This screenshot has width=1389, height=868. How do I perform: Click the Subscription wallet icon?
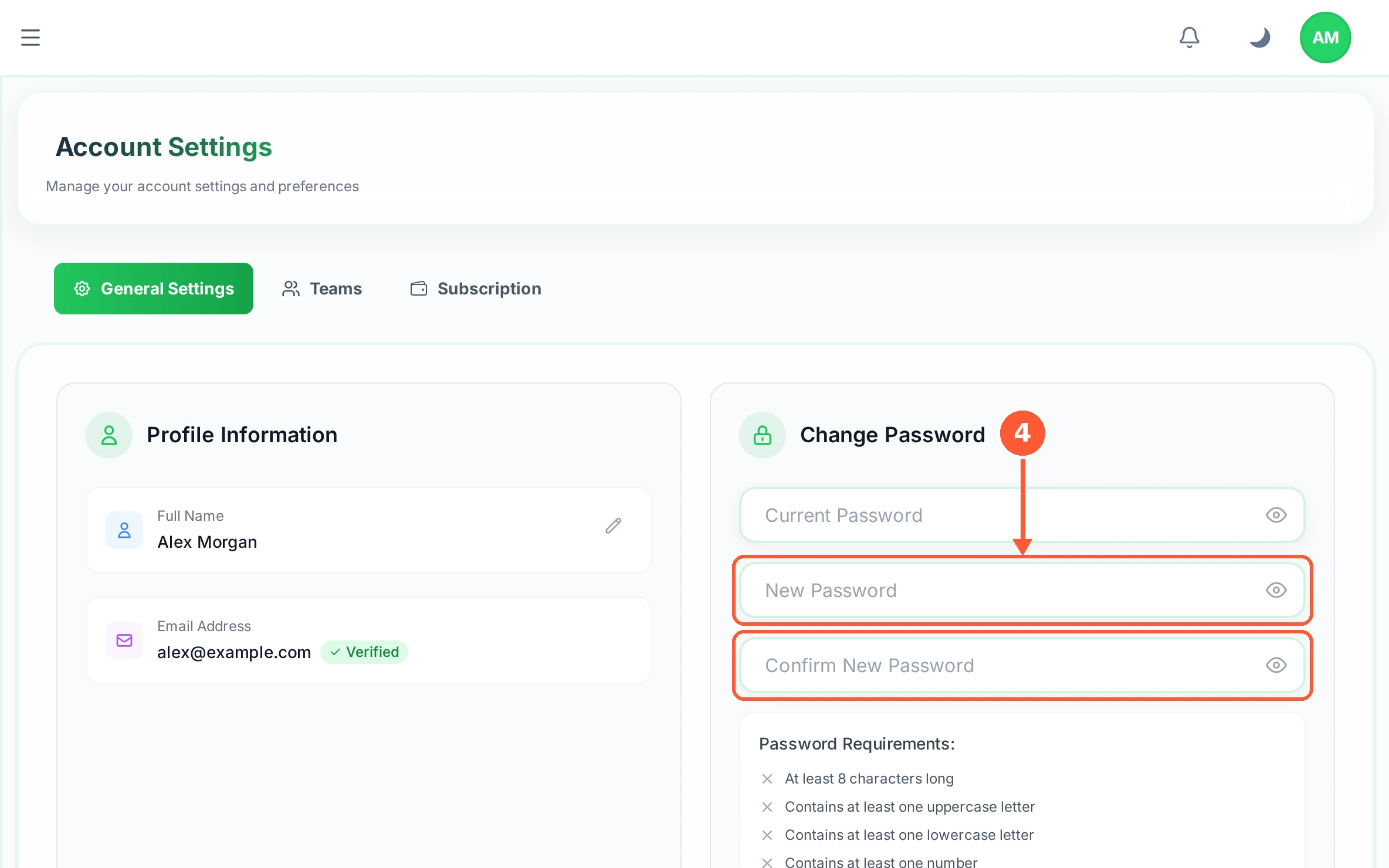(419, 289)
